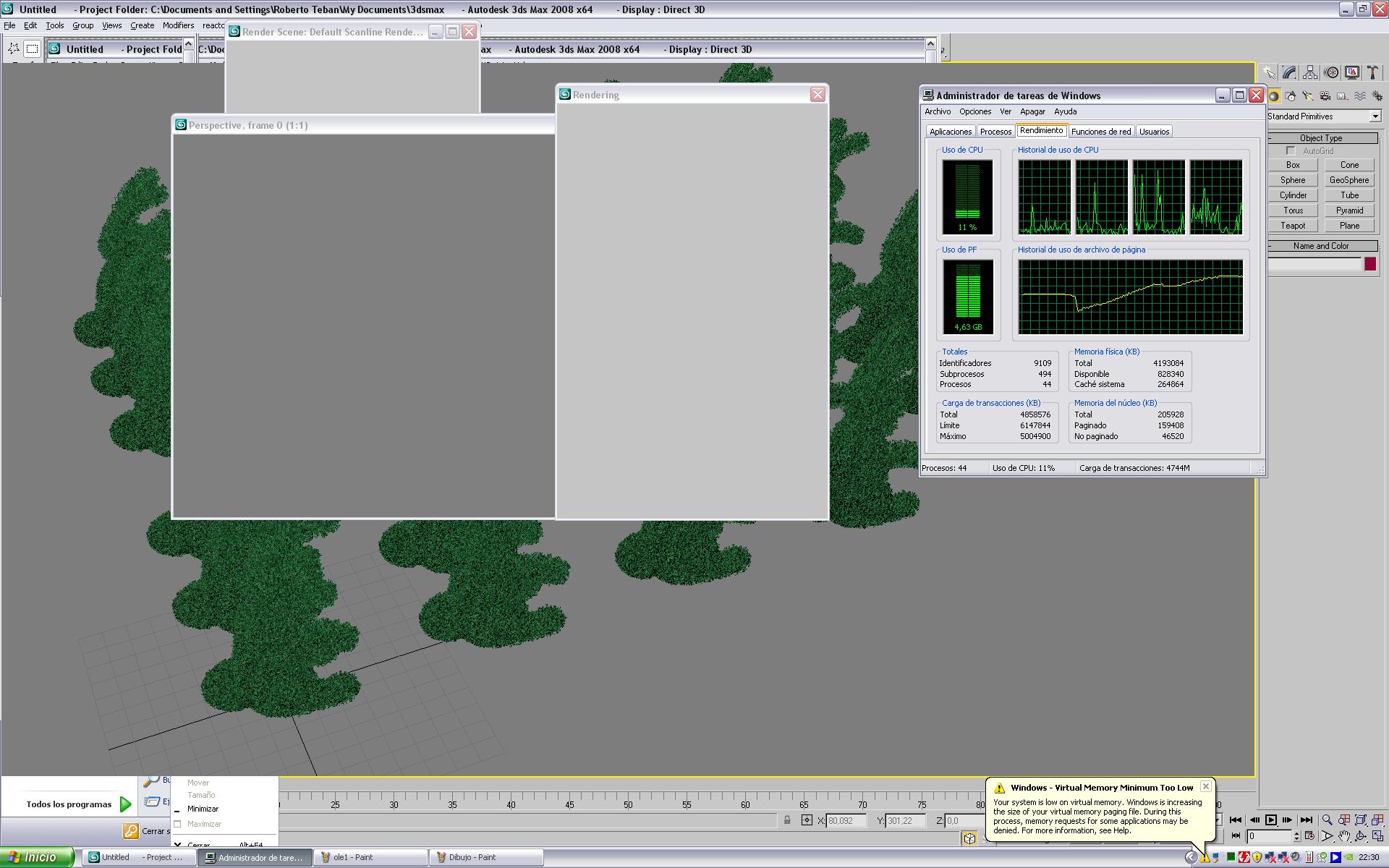
Task: Open the Standard Primitives dropdown
Action: [x=1375, y=116]
